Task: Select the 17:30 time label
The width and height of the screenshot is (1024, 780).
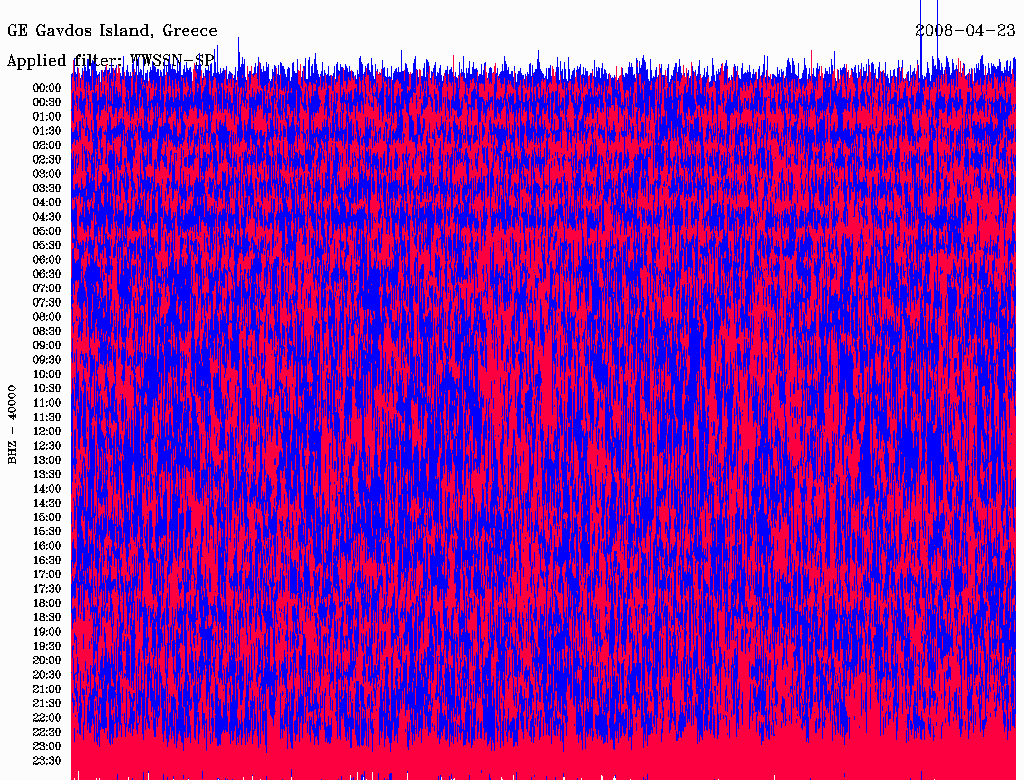Action: click(47, 589)
